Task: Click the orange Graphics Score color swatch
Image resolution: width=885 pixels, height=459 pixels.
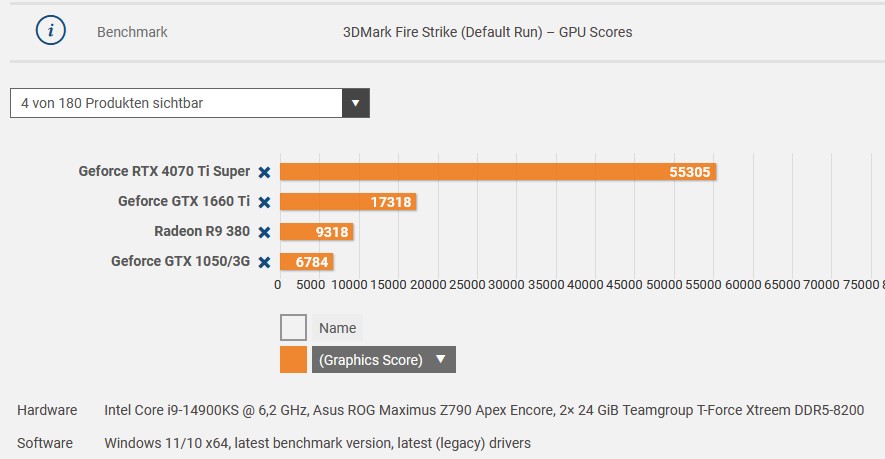Action: pyautogui.click(x=293, y=360)
